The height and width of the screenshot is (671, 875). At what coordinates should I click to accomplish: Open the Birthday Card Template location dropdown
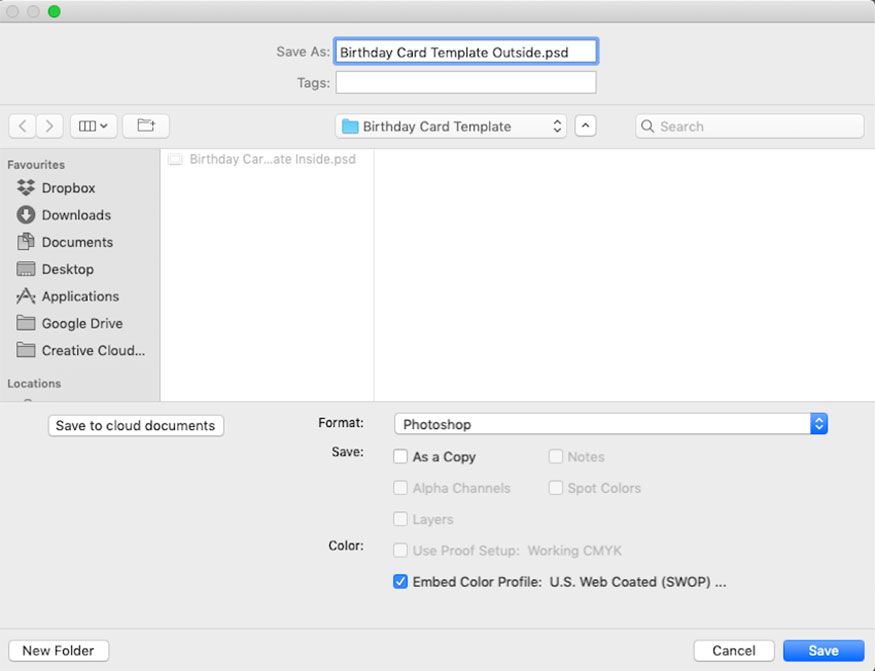451,126
